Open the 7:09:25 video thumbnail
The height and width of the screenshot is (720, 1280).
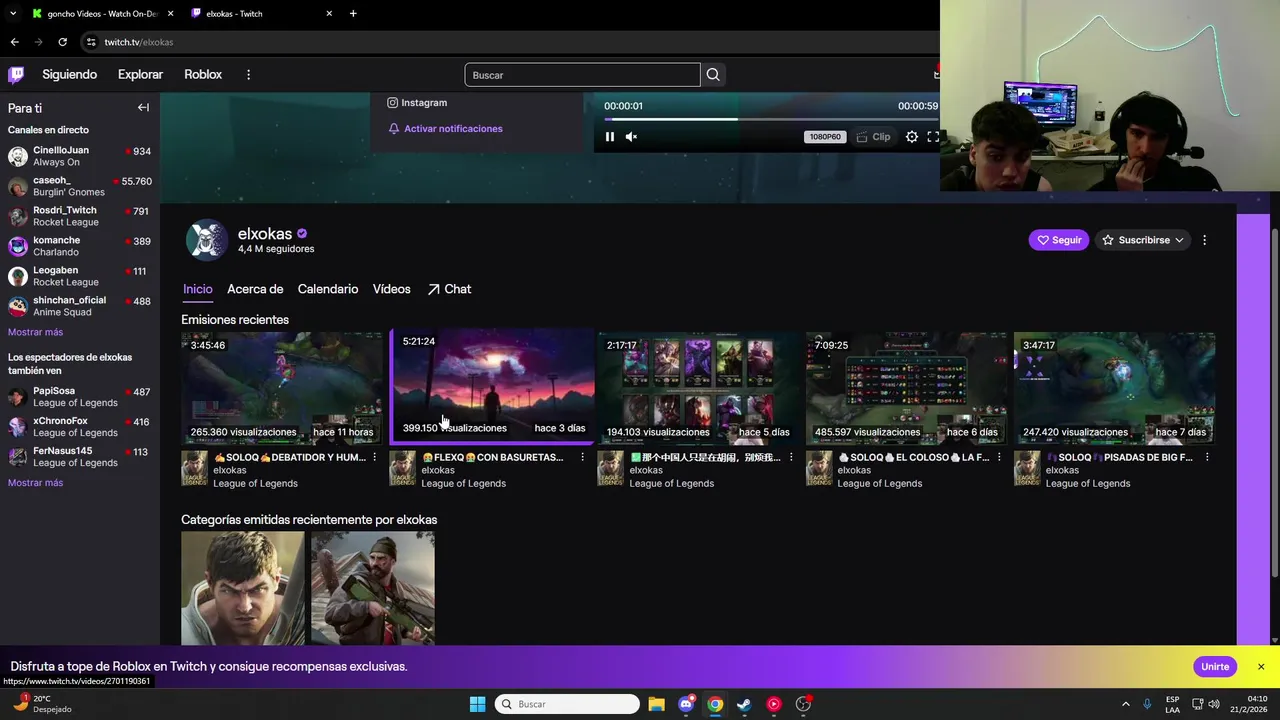click(x=906, y=388)
